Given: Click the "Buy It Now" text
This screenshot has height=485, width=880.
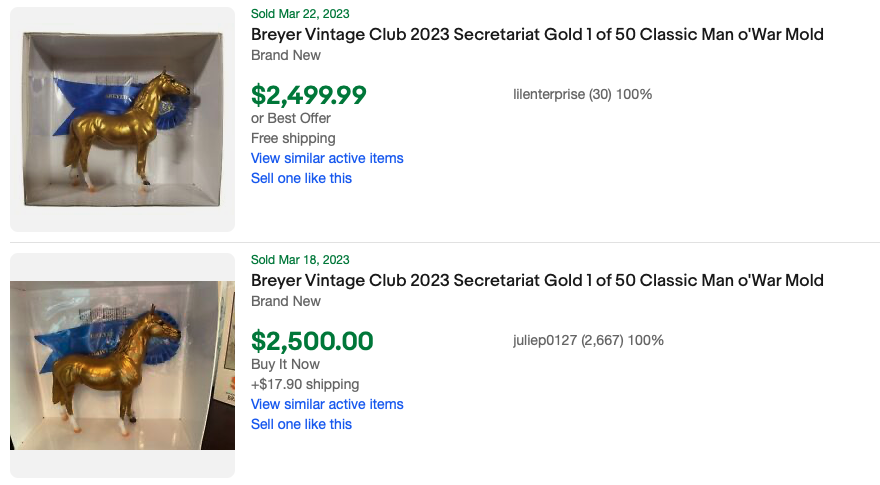Looking at the screenshot, I should click(286, 364).
